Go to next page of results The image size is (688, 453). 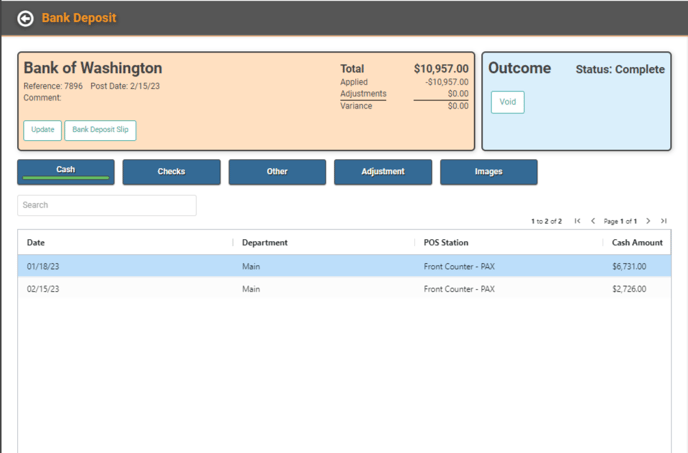click(648, 221)
